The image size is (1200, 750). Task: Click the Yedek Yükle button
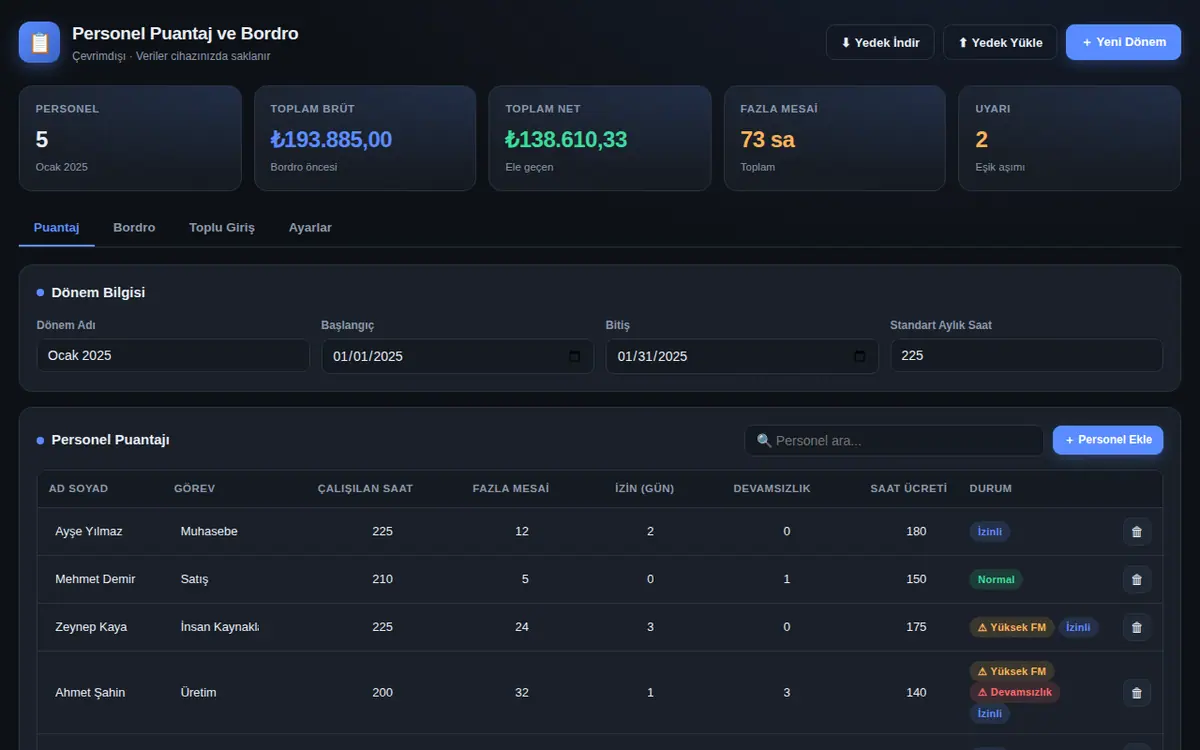(1000, 42)
